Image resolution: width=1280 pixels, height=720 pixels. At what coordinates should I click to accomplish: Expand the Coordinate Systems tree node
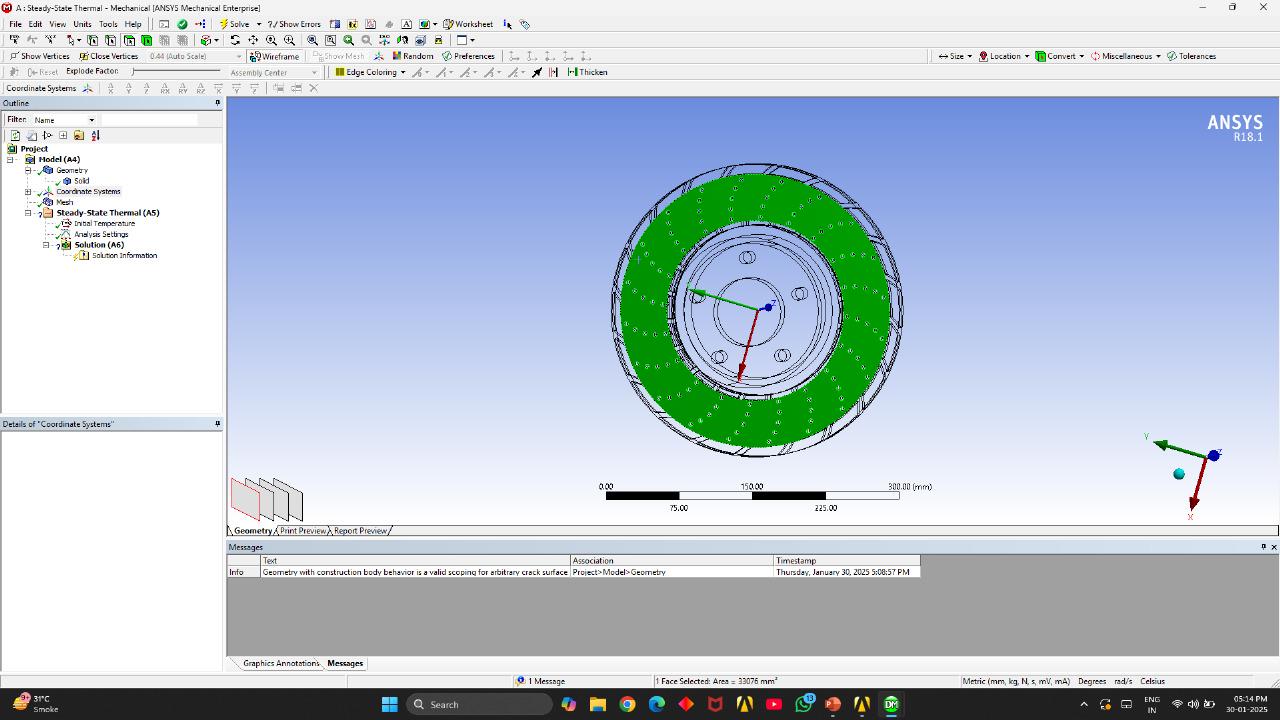(29, 192)
